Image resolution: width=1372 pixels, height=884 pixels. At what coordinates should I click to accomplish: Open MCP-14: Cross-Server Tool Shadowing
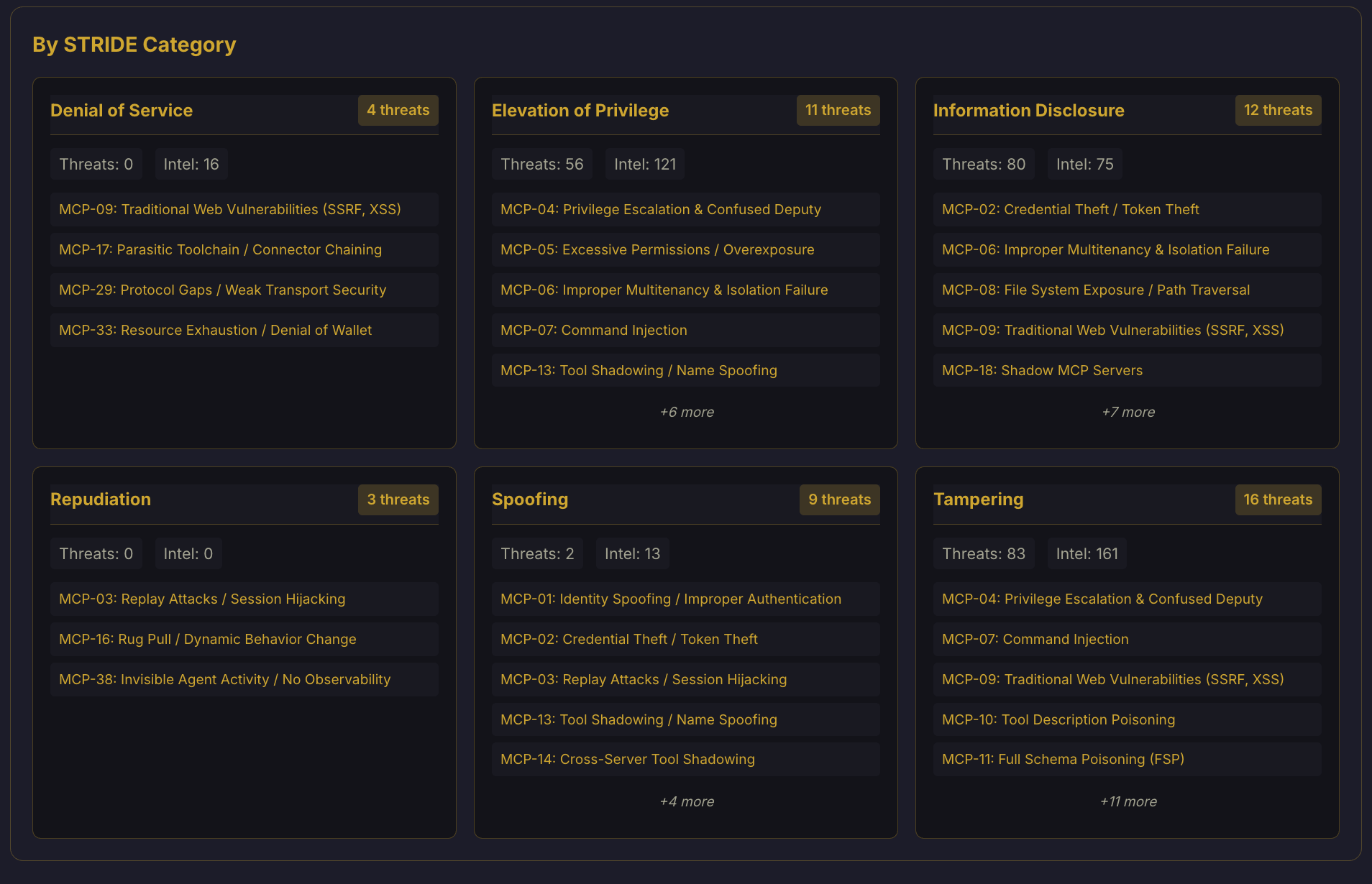point(686,760)
